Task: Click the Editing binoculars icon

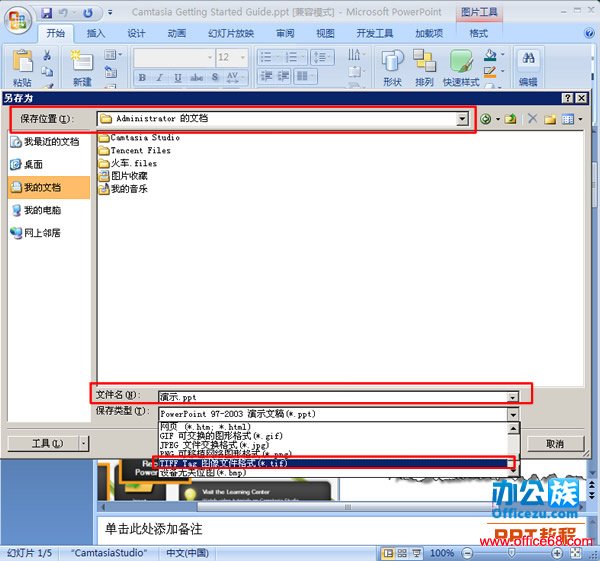Action: [528, 59]
